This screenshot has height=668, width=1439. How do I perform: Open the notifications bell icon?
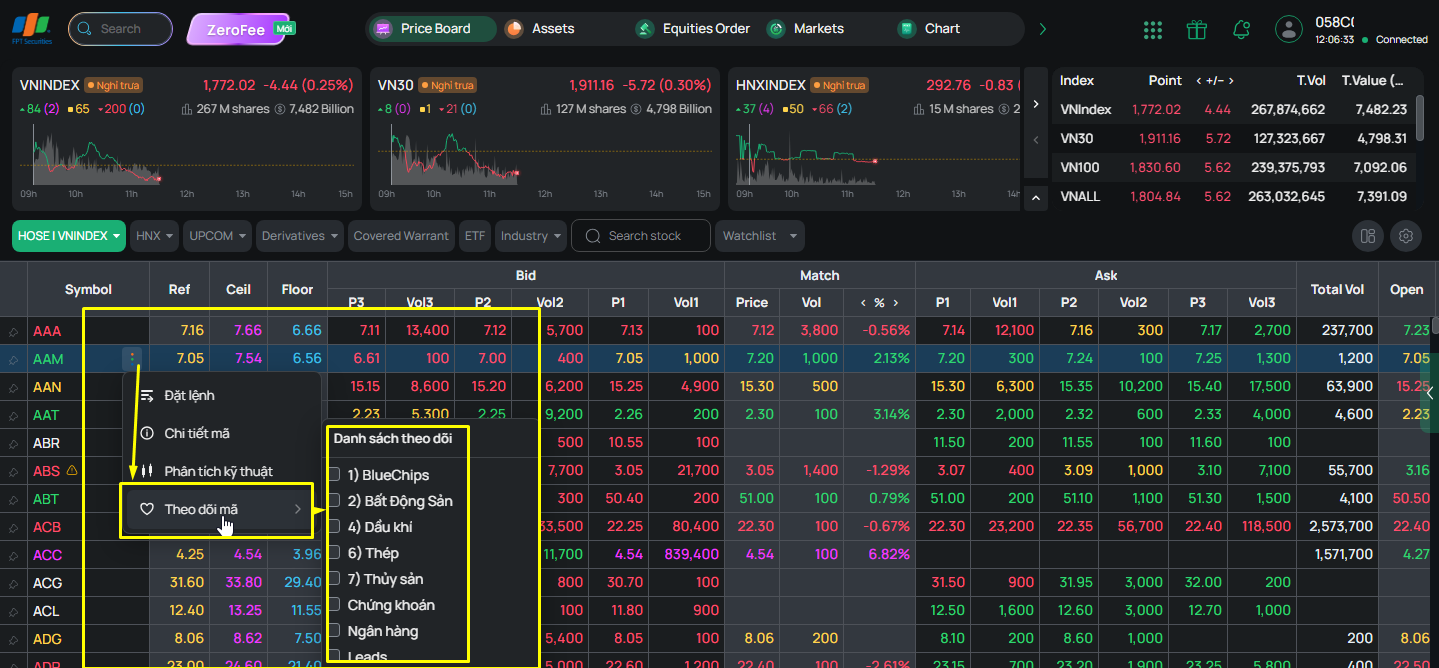(1241, 29)
